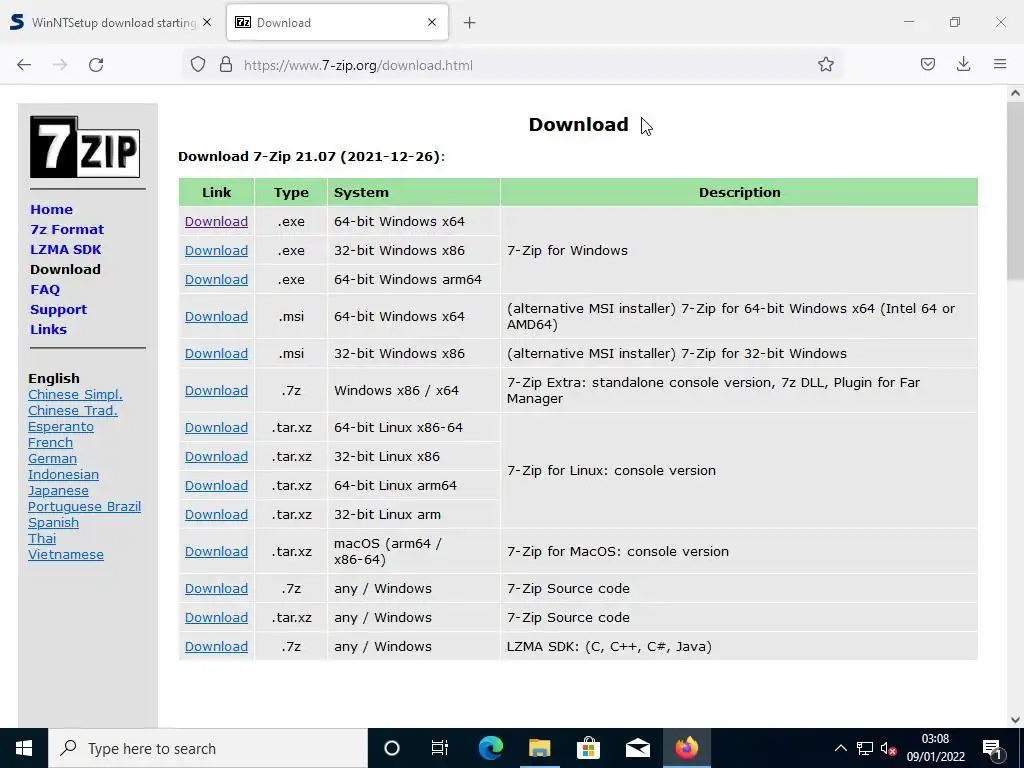Switch language to Chinese Trad.
The image size is (1024, 768).
[72, 411]
